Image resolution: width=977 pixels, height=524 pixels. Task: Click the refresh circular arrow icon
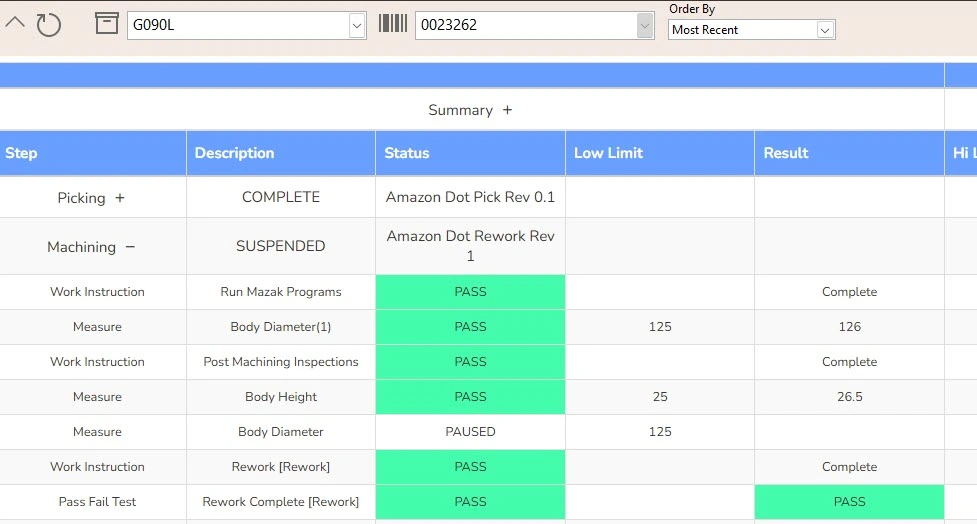pyautogui.click(x=49, y=25)
